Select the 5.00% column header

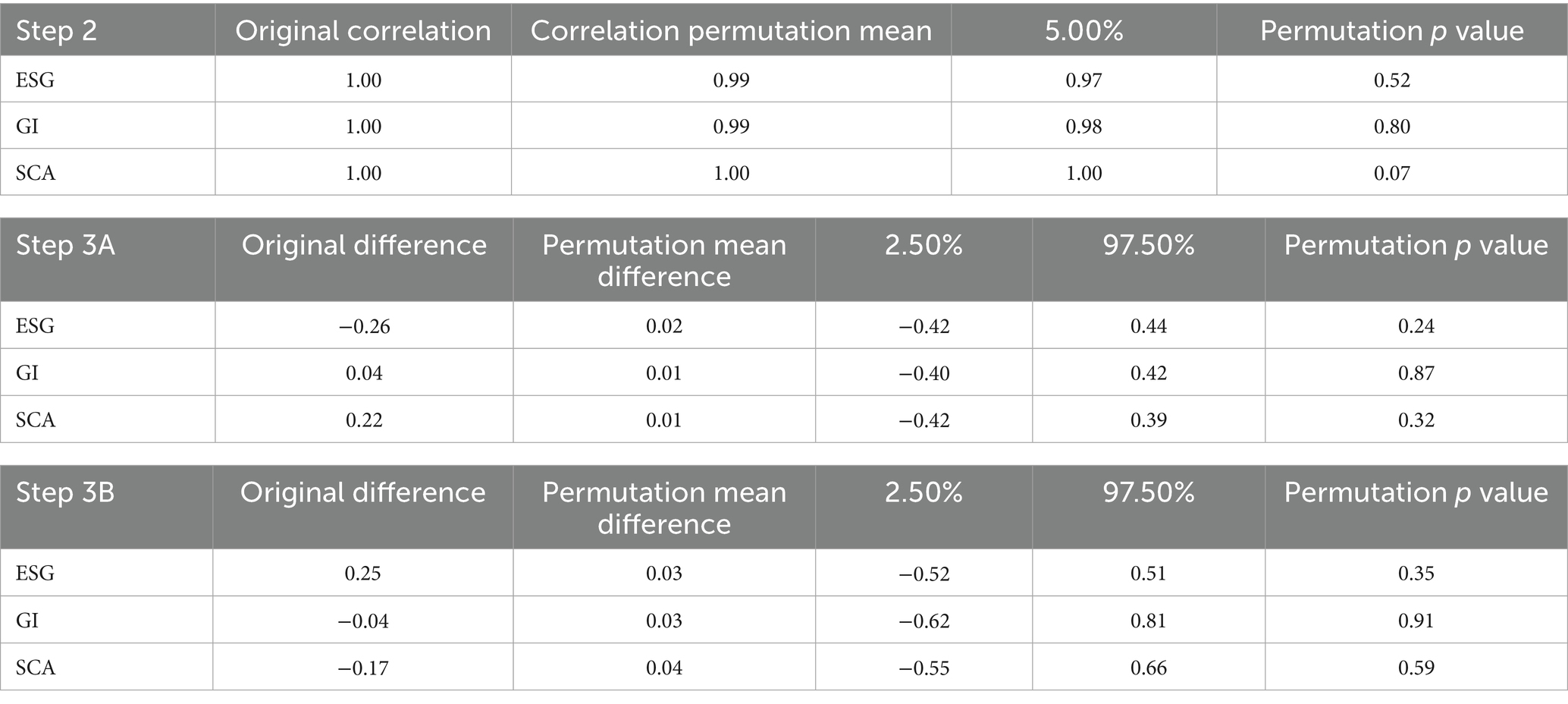pos(1083,31)
